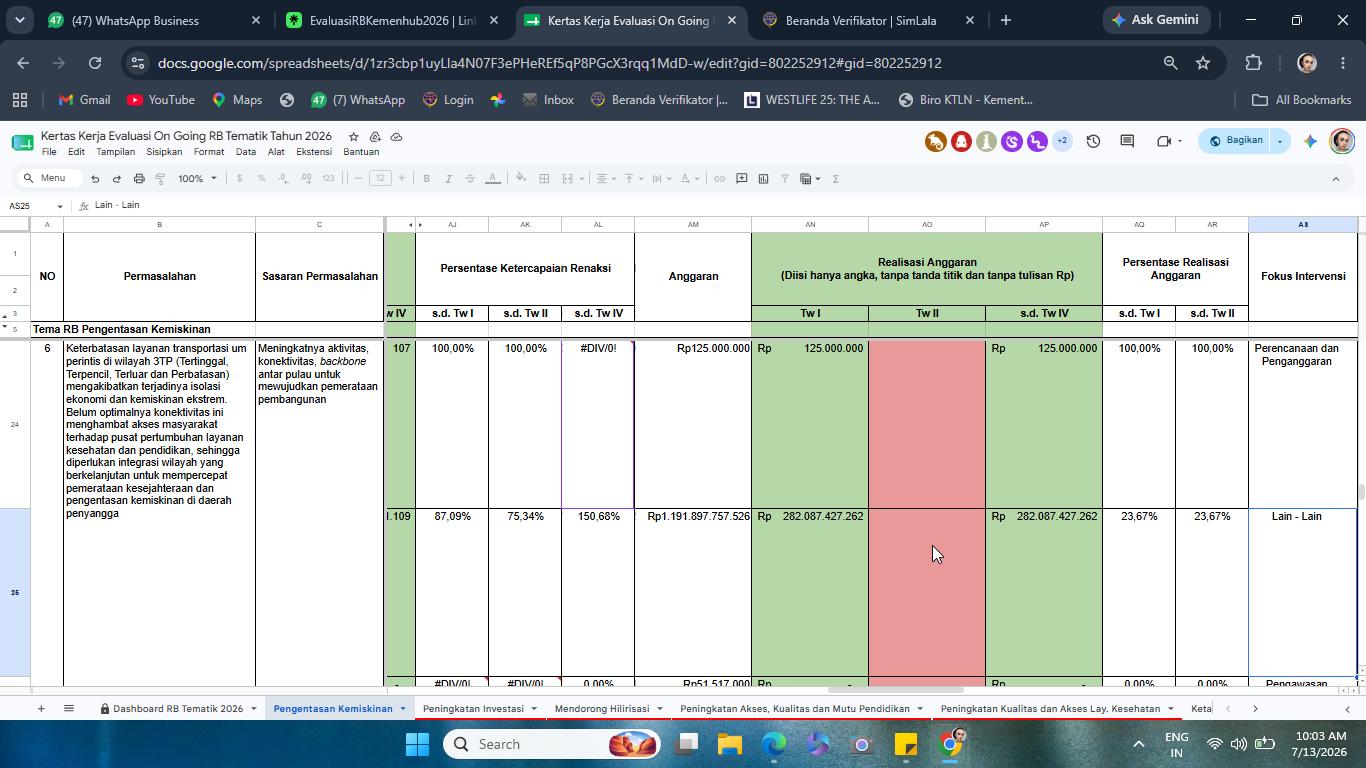Viewport: 1366px width, 768px height.
Task: Star the document title
Action: [353, 136]
